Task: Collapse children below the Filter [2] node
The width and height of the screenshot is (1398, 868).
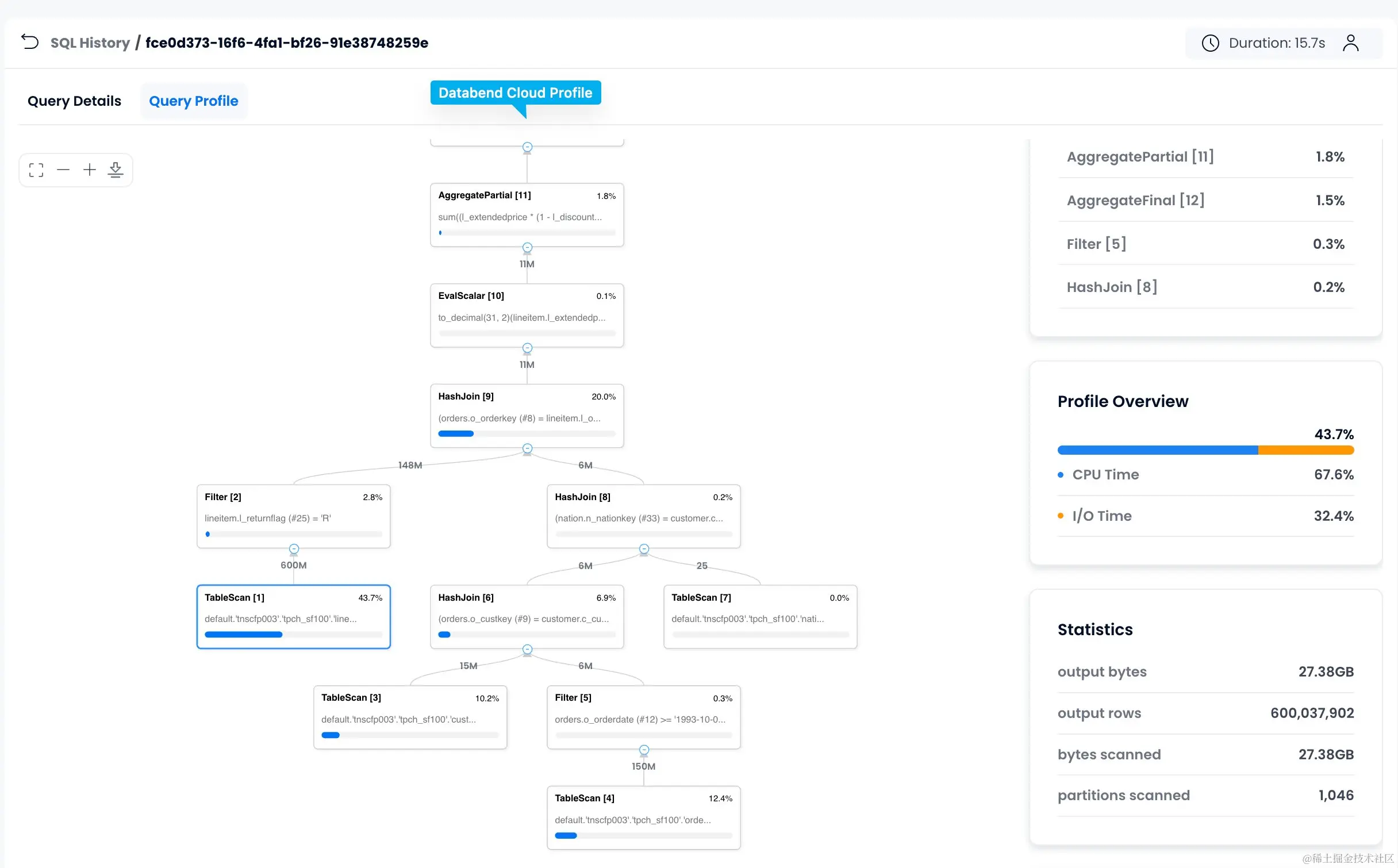Action: click(x=294, y=549)
